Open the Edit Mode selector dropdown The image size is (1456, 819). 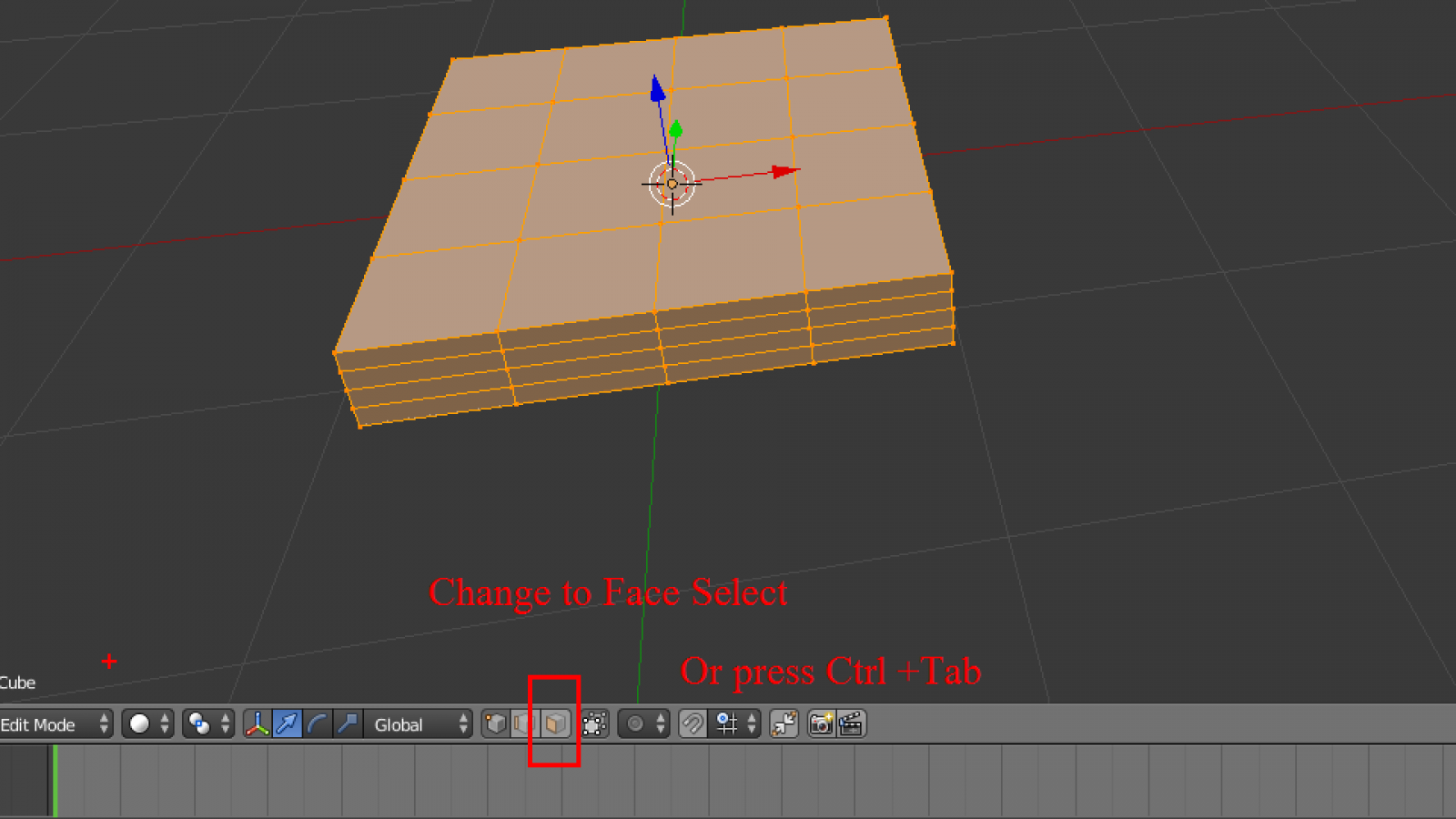click(56, 724)
